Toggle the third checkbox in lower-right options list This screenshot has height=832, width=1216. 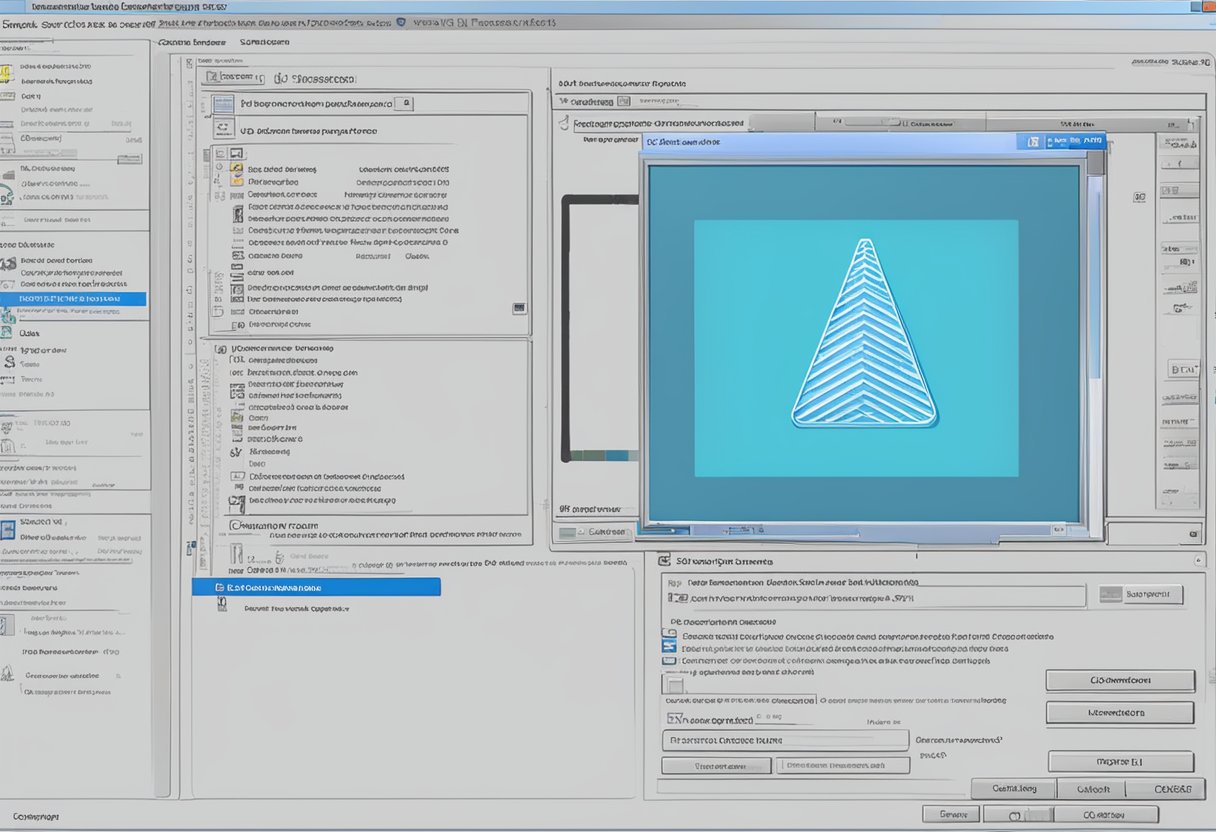pos(669,660)
